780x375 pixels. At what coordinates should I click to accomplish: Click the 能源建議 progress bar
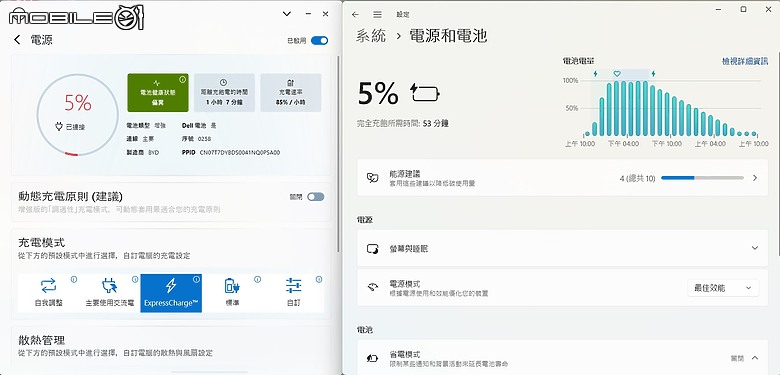click(702, 178)
